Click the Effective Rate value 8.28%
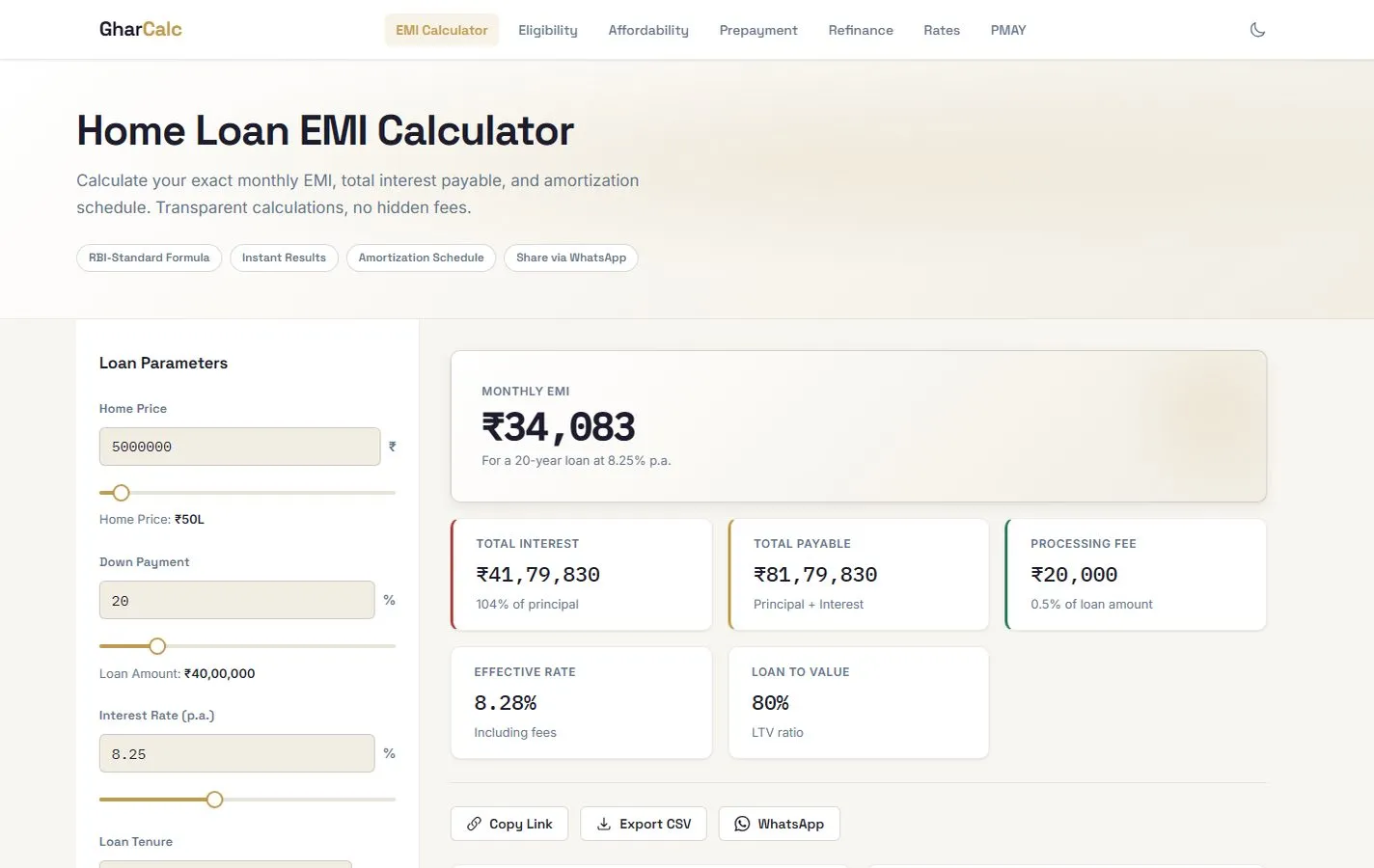Screen dimensions: 1374x868 tap(506, 703)
